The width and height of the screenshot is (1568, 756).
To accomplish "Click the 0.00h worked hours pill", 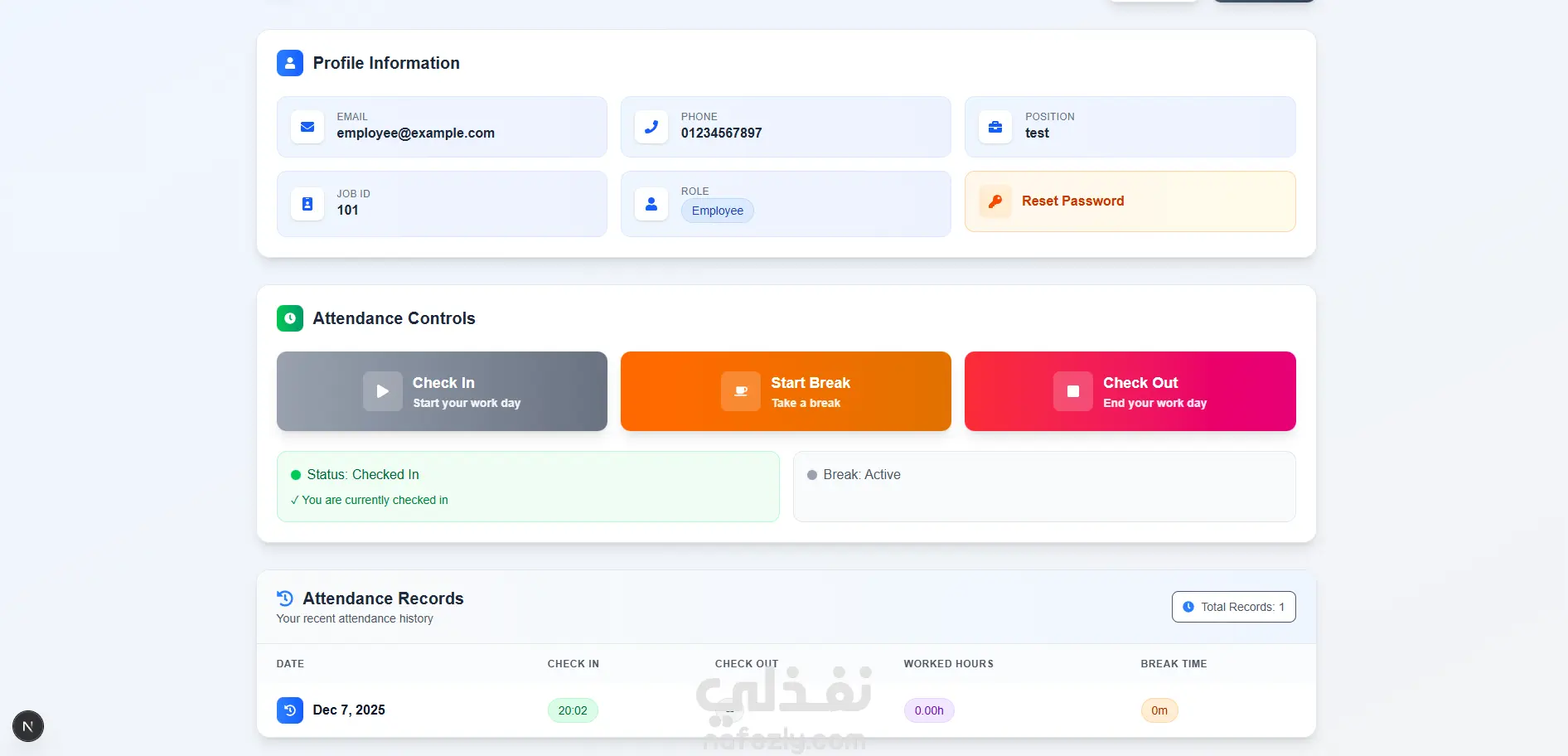I will click(x=929, y=710).
